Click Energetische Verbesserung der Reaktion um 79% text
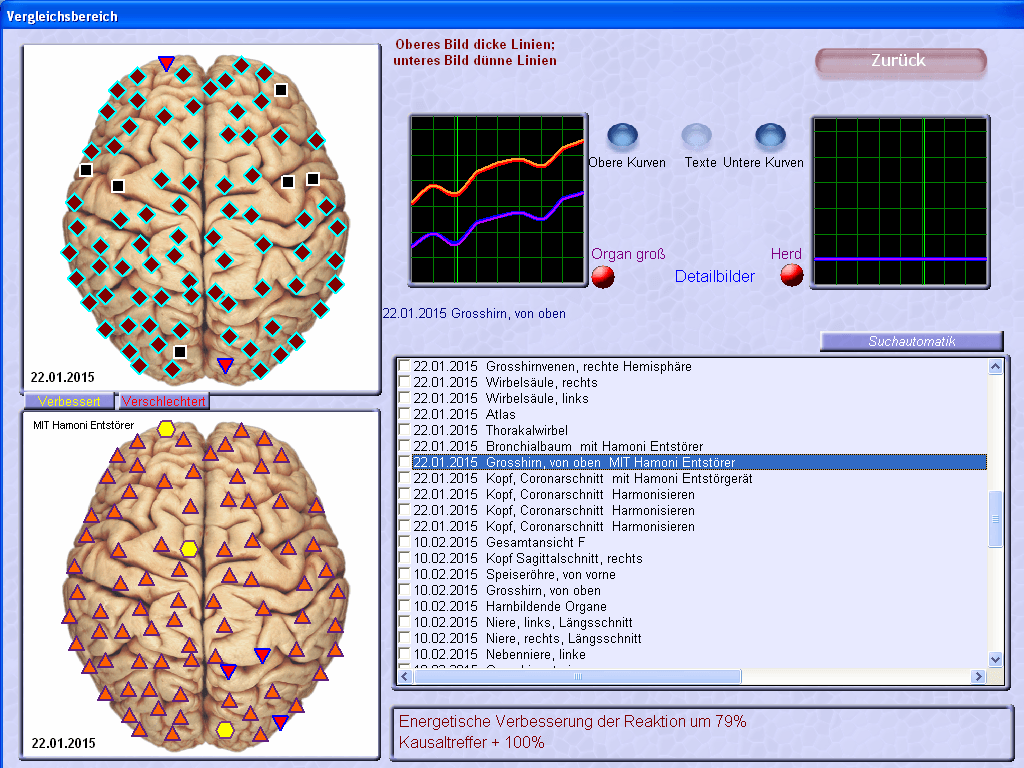Screen dimensions: 1024x768 pyautogui.click(x=572, y=721)
